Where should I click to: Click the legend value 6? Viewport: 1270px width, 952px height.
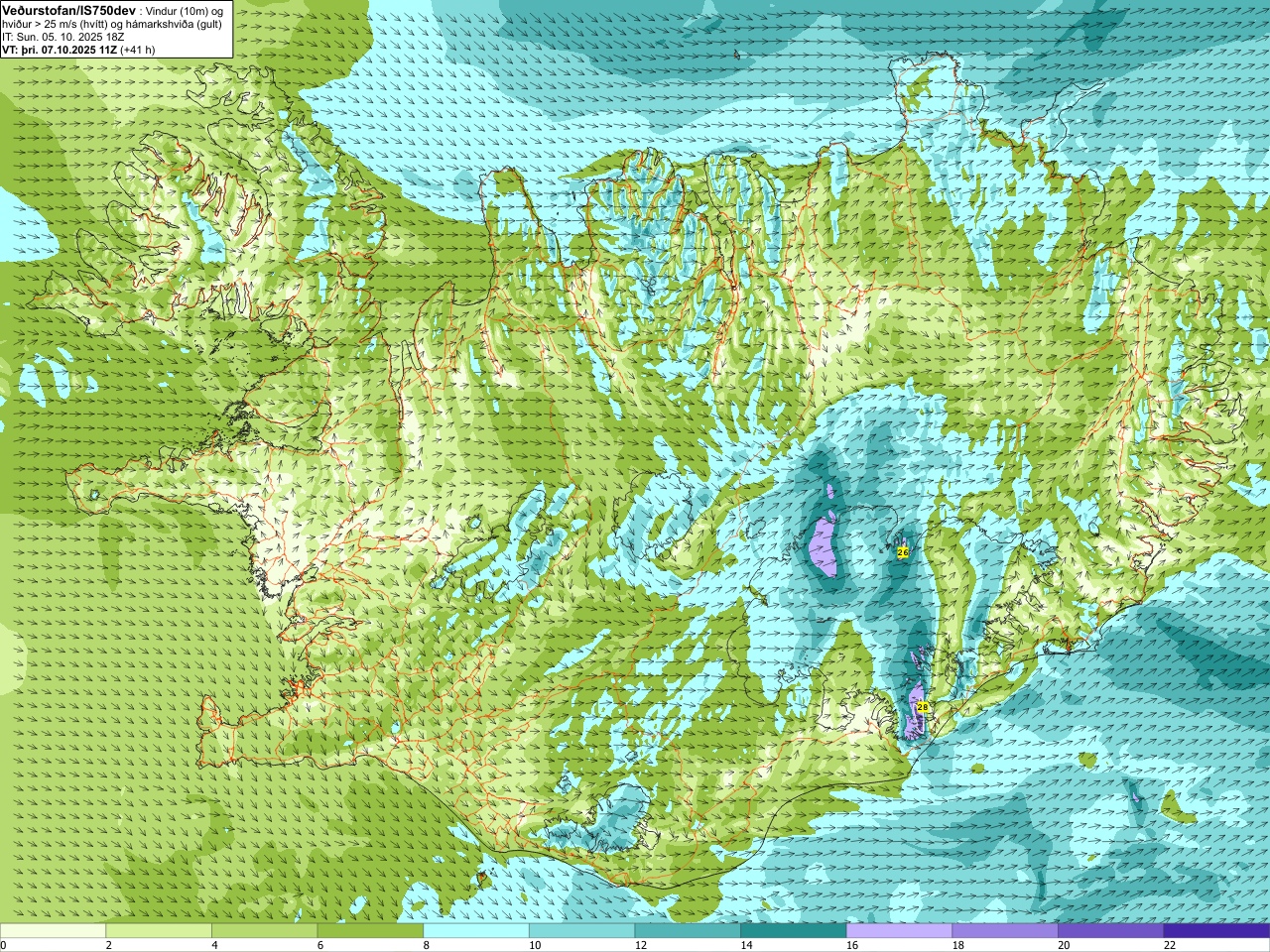coord(320,945)
